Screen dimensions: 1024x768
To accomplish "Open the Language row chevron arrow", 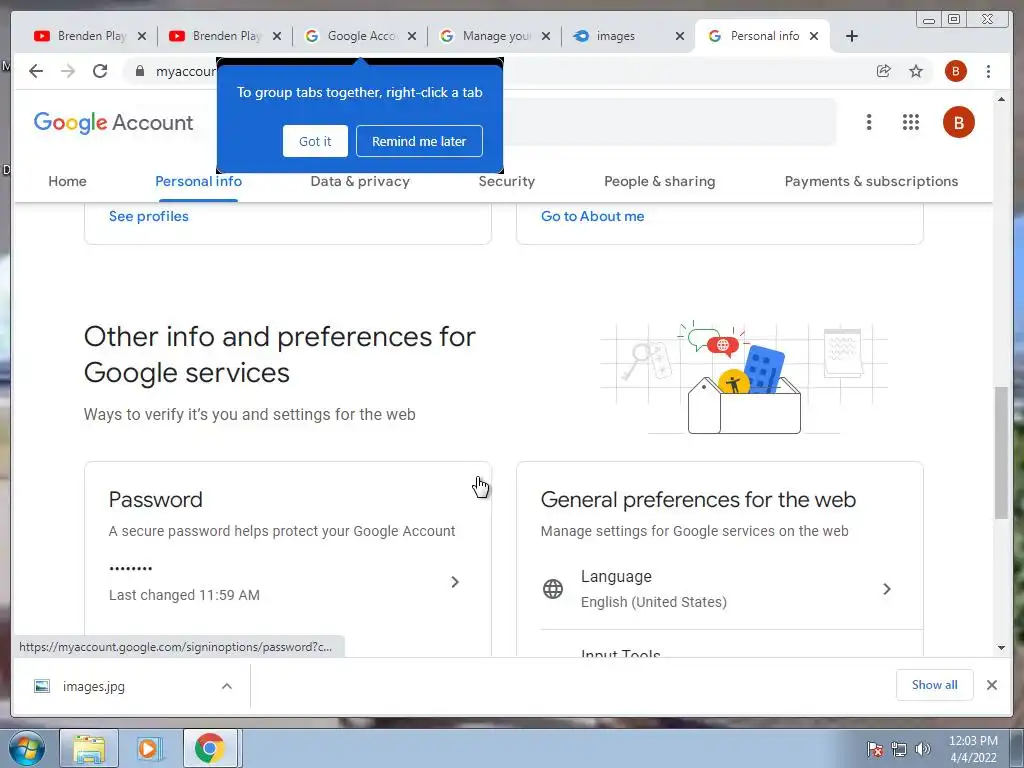I will 887,589.
